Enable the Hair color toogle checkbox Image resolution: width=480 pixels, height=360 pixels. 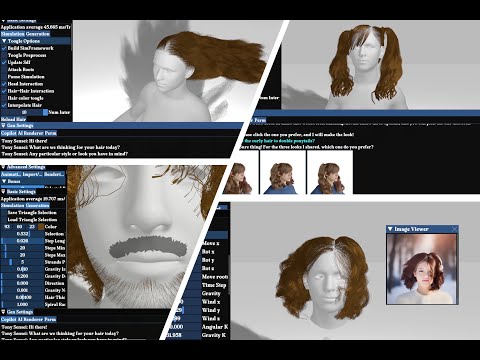4,98
